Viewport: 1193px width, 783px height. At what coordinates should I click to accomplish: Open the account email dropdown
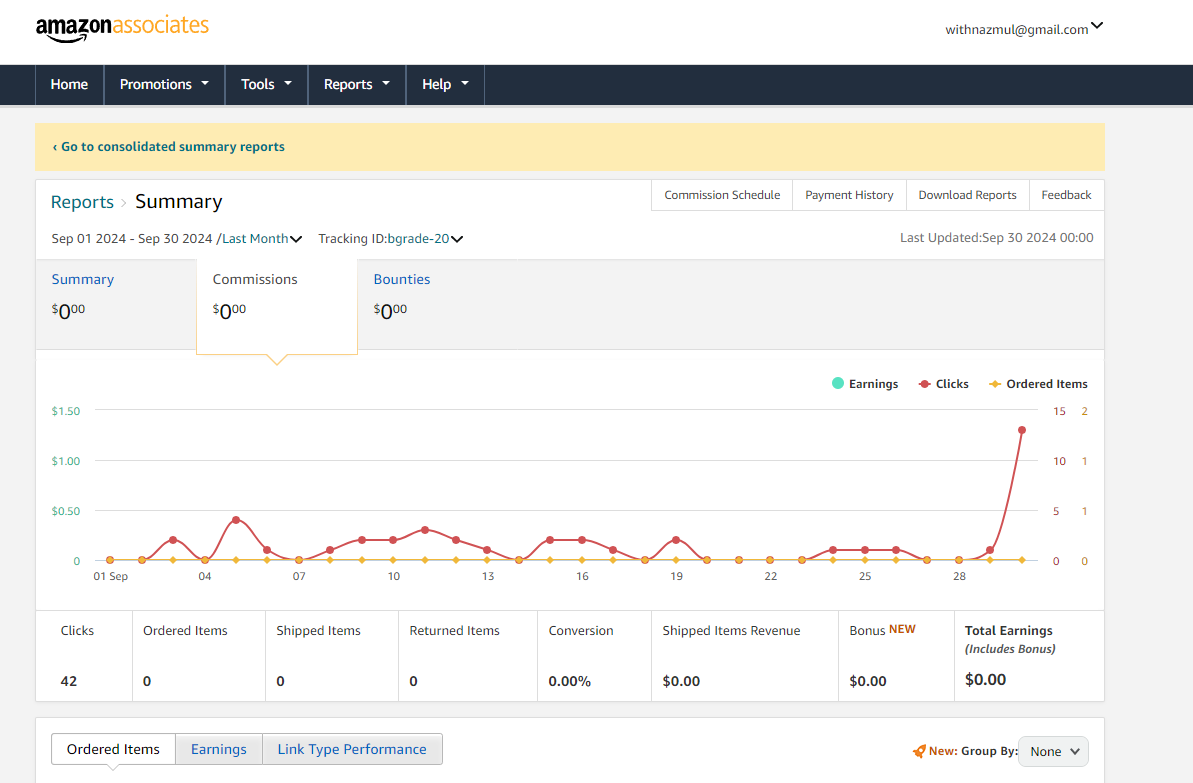pos(1024,28)
